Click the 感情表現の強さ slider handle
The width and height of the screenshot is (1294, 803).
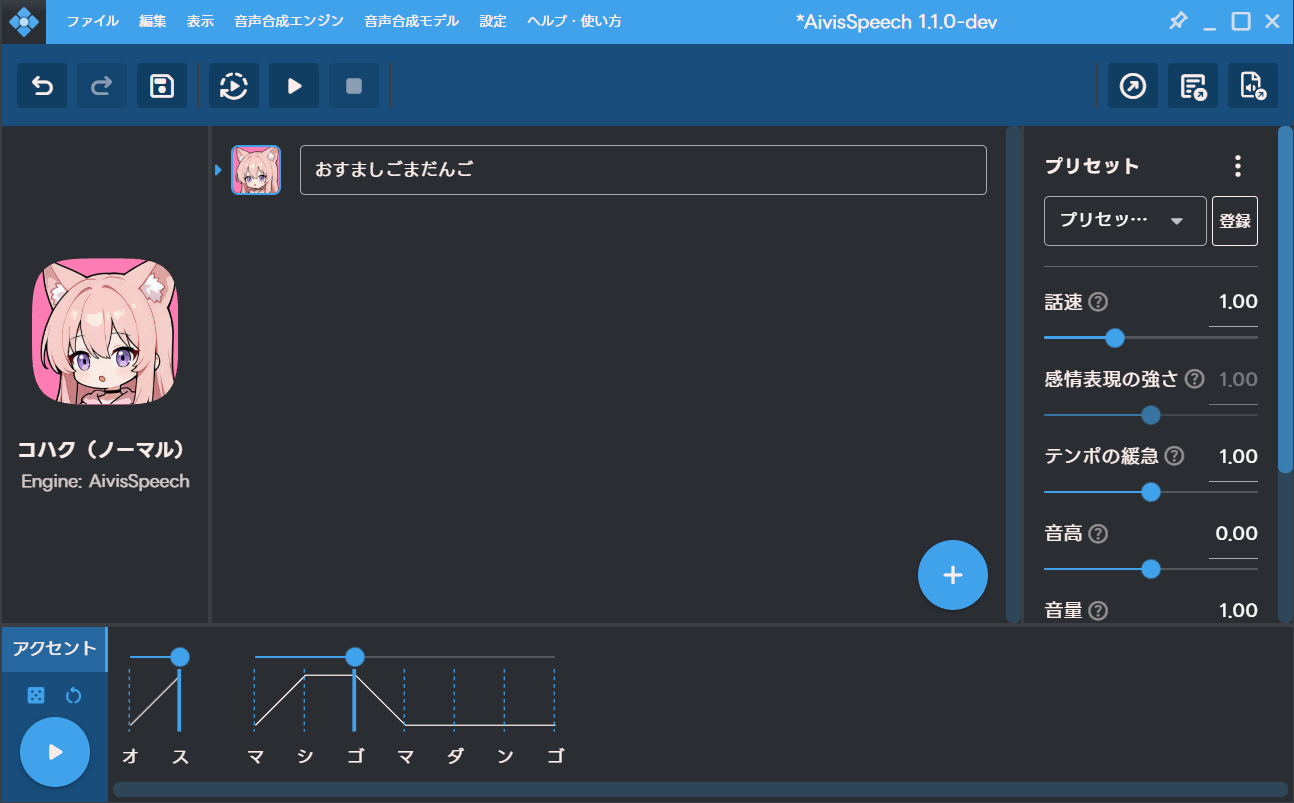point(1151,415)
